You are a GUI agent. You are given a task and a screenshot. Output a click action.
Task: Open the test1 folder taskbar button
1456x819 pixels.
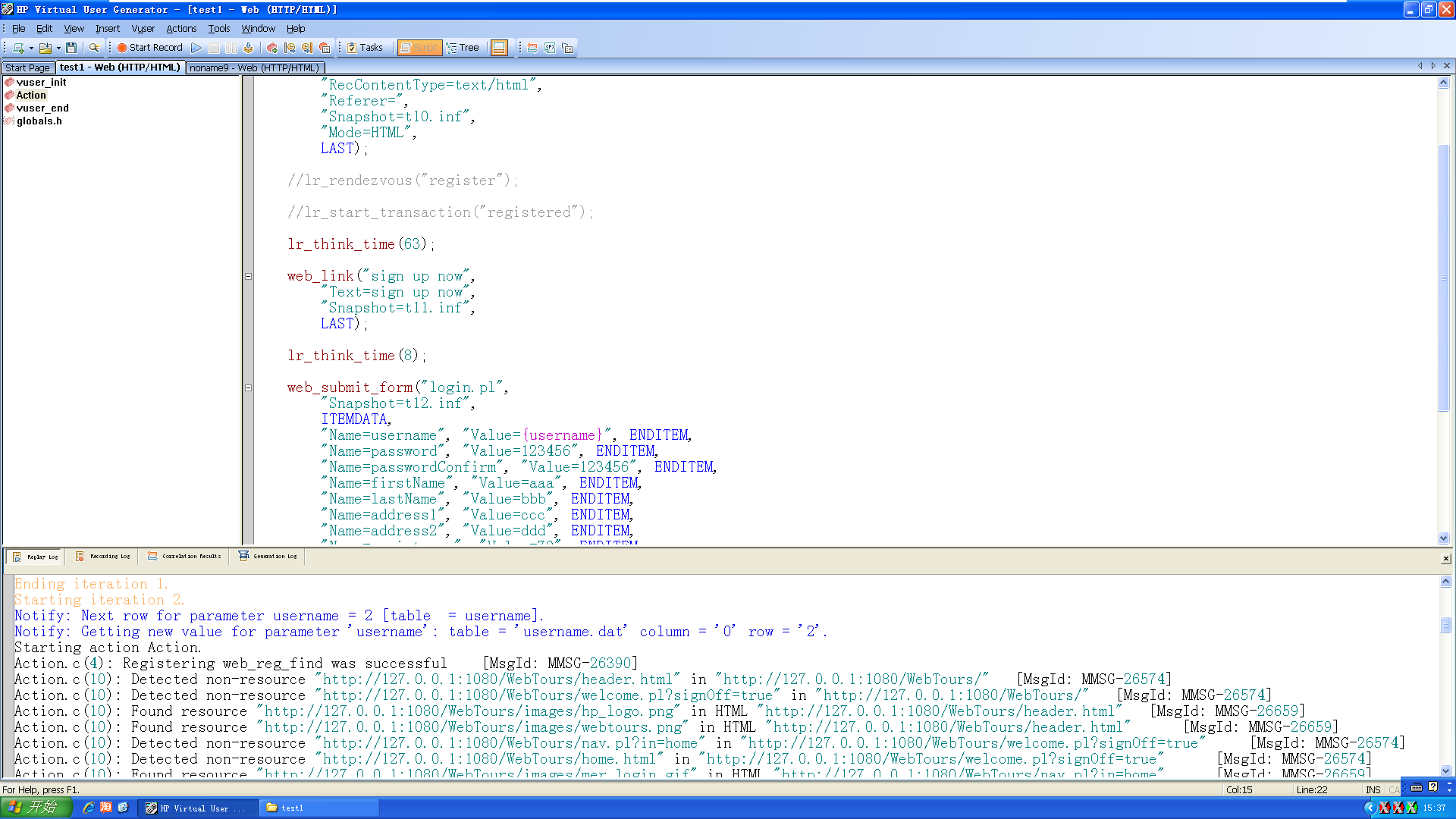319,808
